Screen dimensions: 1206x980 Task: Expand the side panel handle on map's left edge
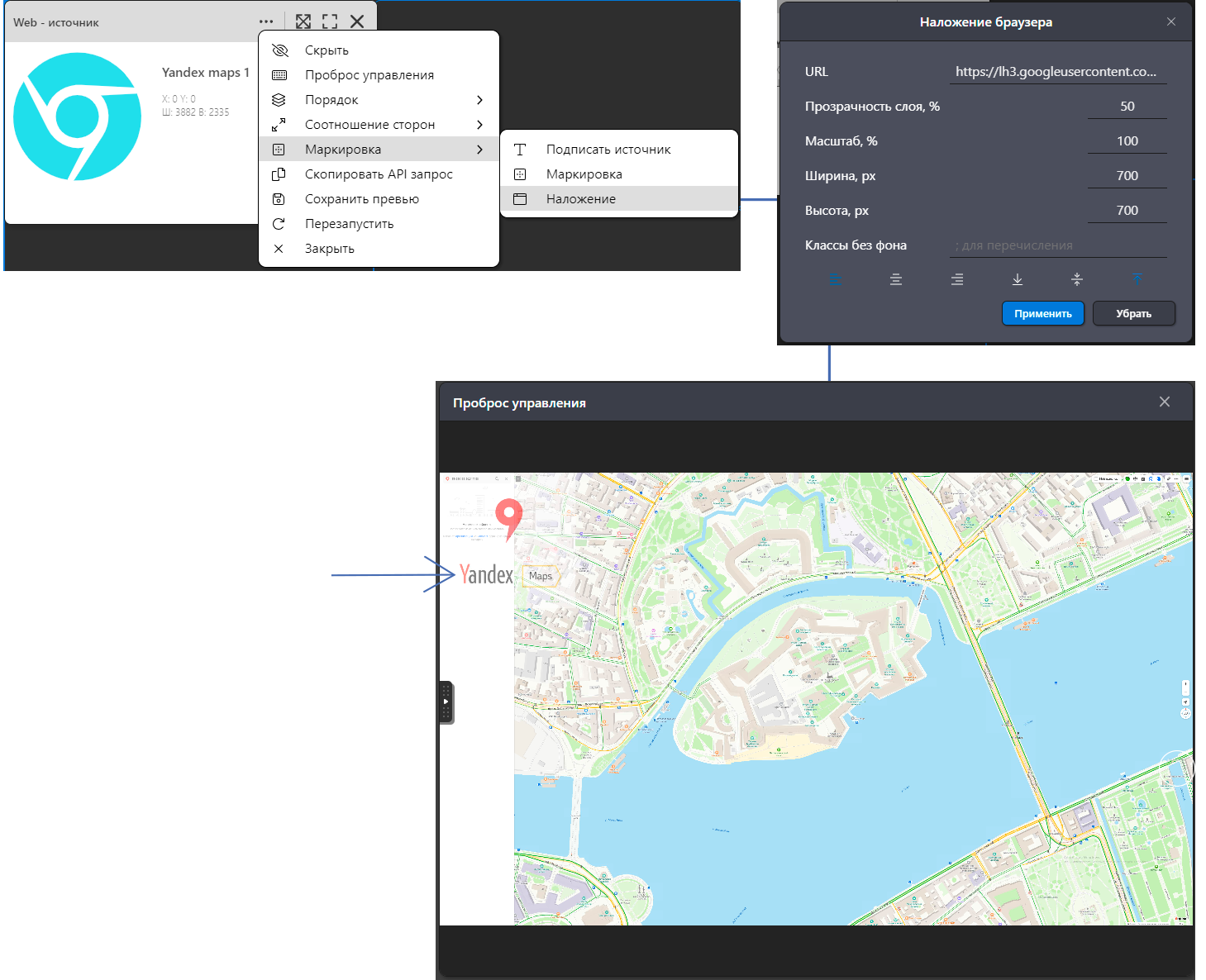pyautogui.click(x=446, y=702)
